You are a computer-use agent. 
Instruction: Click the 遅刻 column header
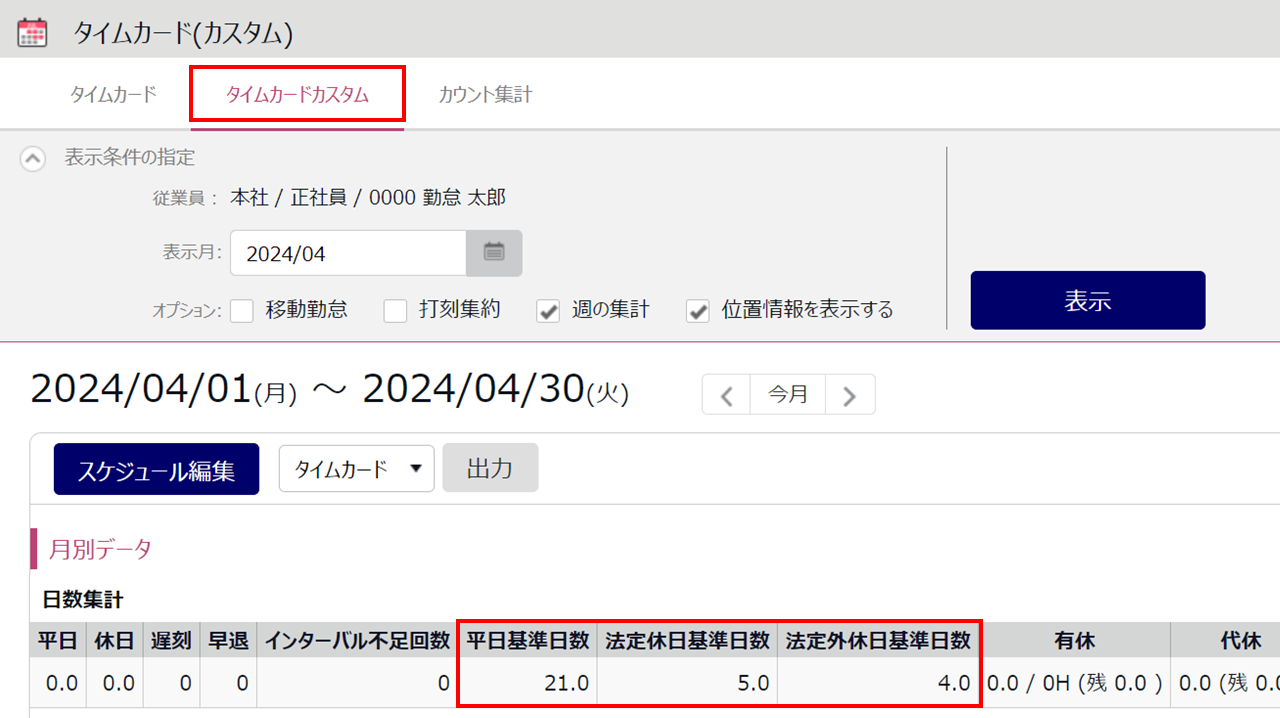(172, 640)
